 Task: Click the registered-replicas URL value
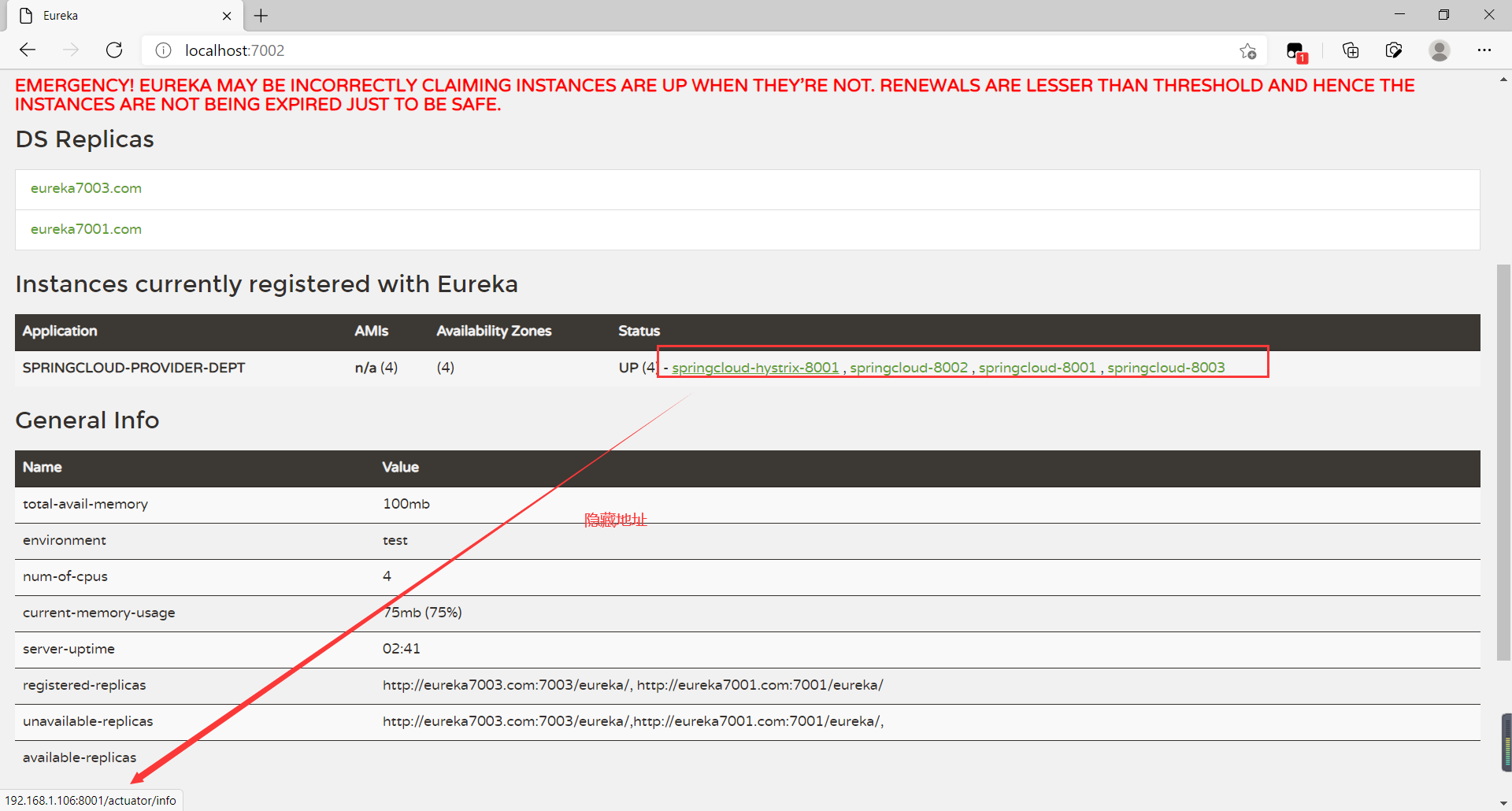pos(633,685)
